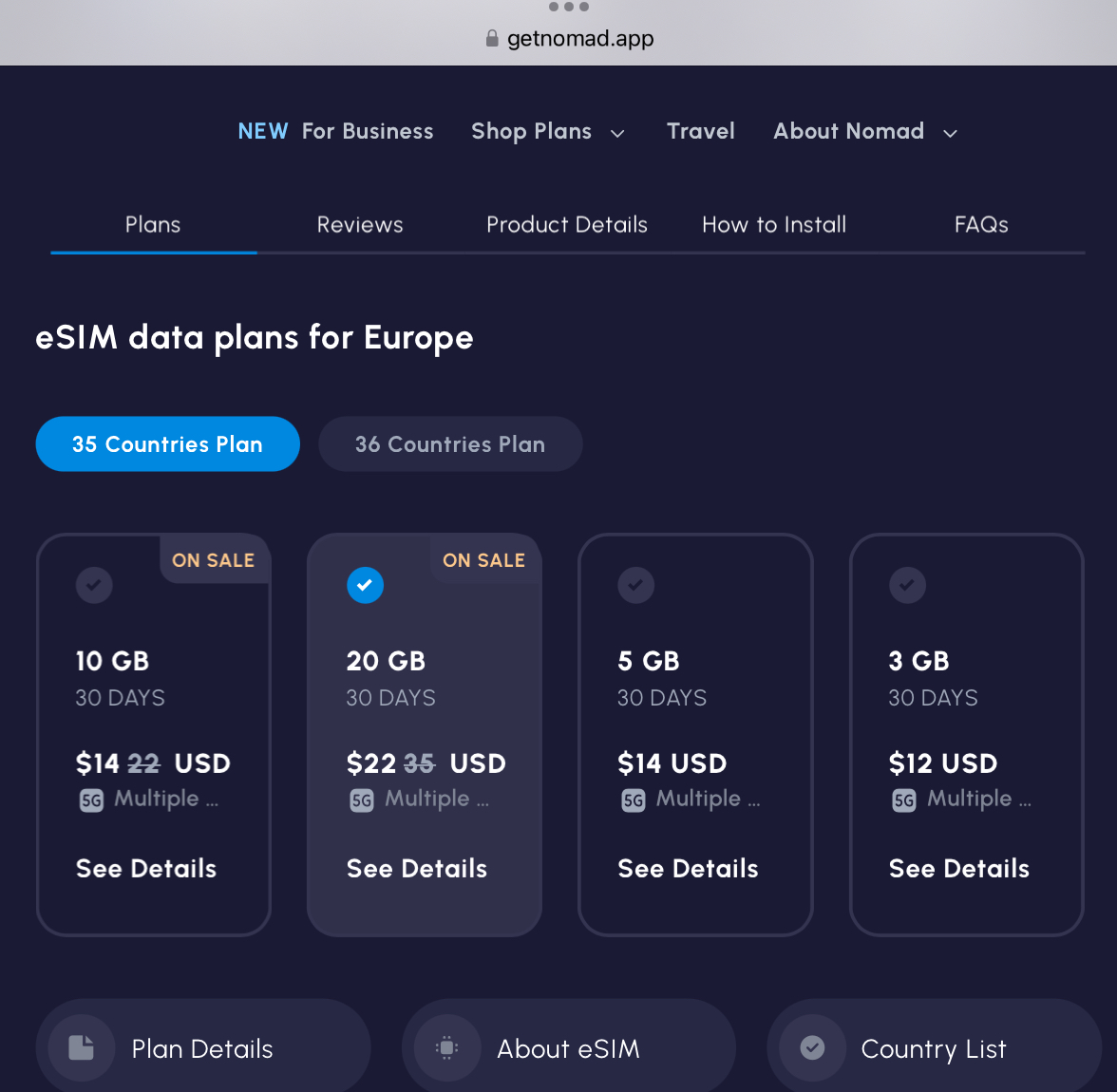
Task: Click the 5G badge on 5 GB plan
Action: pyautogui.click(x=634, y=800)
